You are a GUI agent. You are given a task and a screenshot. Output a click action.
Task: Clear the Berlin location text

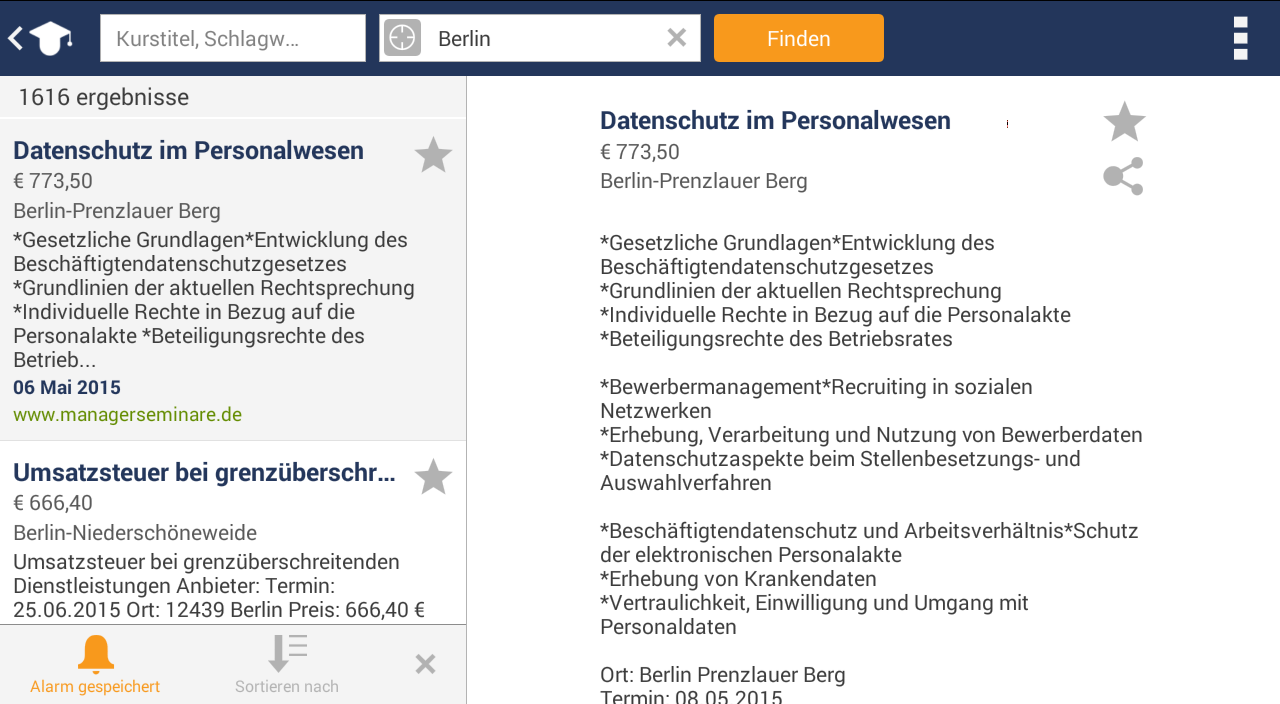click(677, 38)
